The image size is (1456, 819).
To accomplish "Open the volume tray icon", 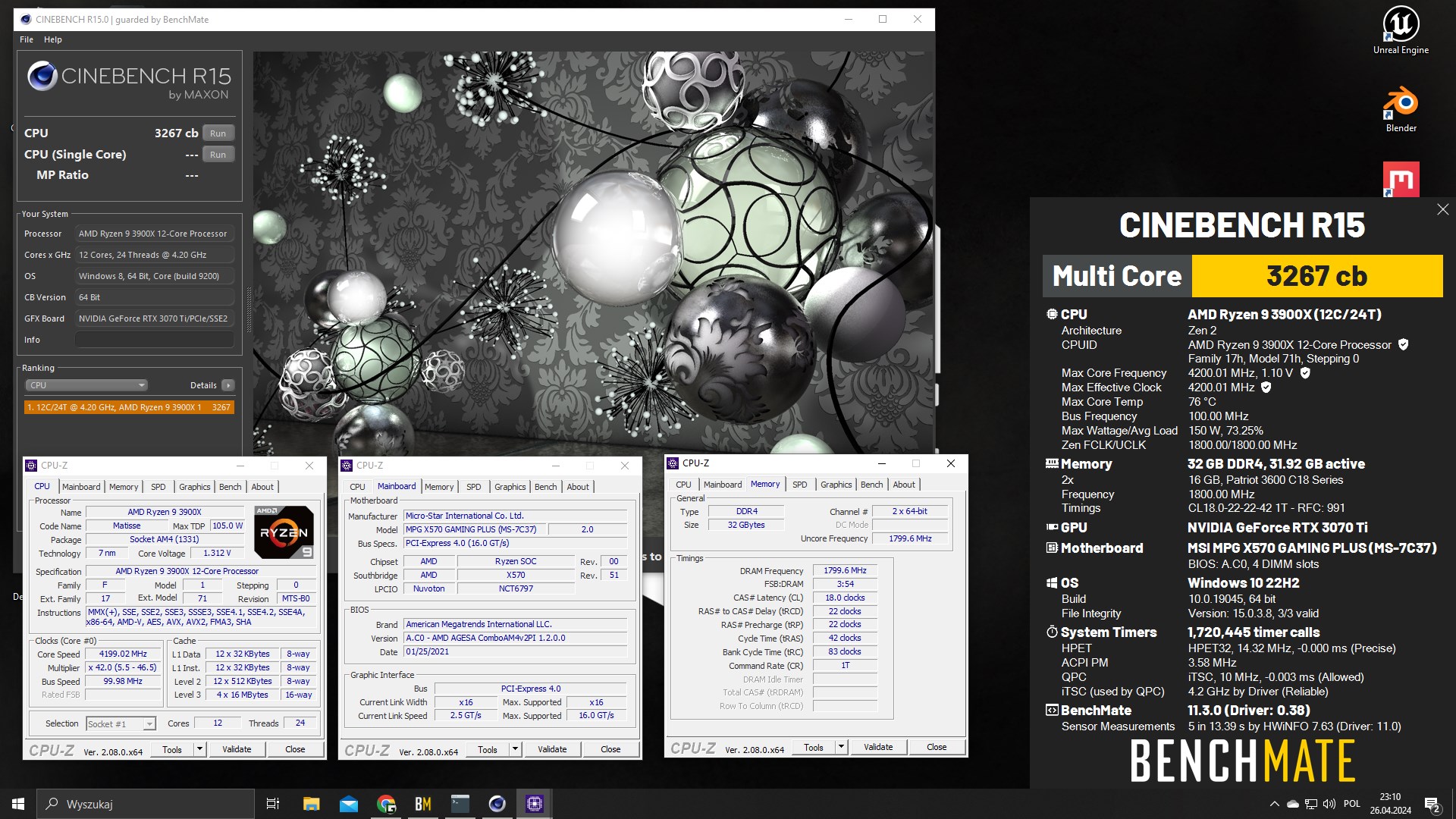I will pyautogui.click(x=1329, y=804).
